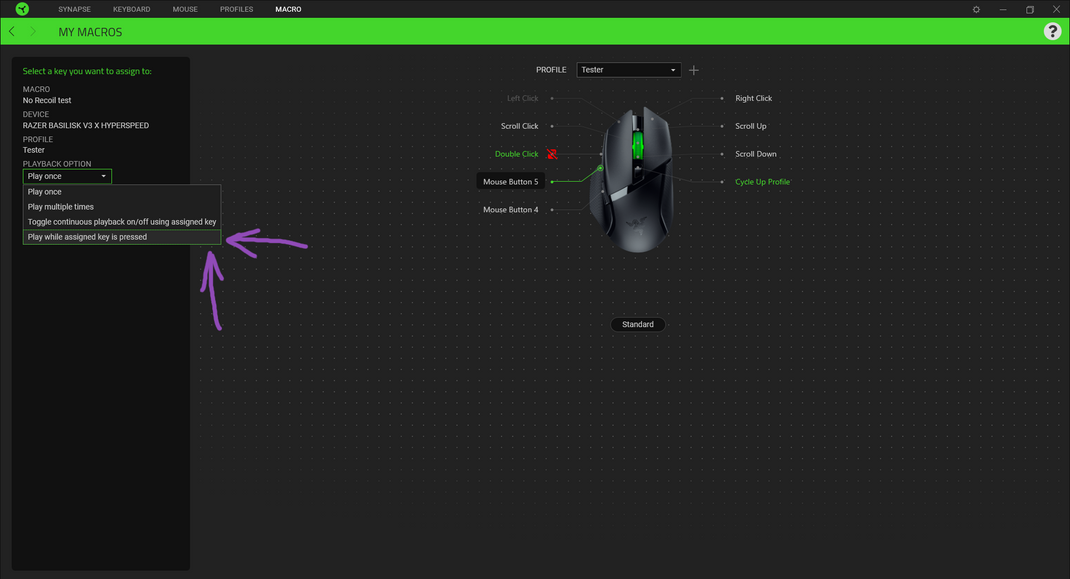
Task: Open the help question mark icon
Action: tap(1052, 31)
